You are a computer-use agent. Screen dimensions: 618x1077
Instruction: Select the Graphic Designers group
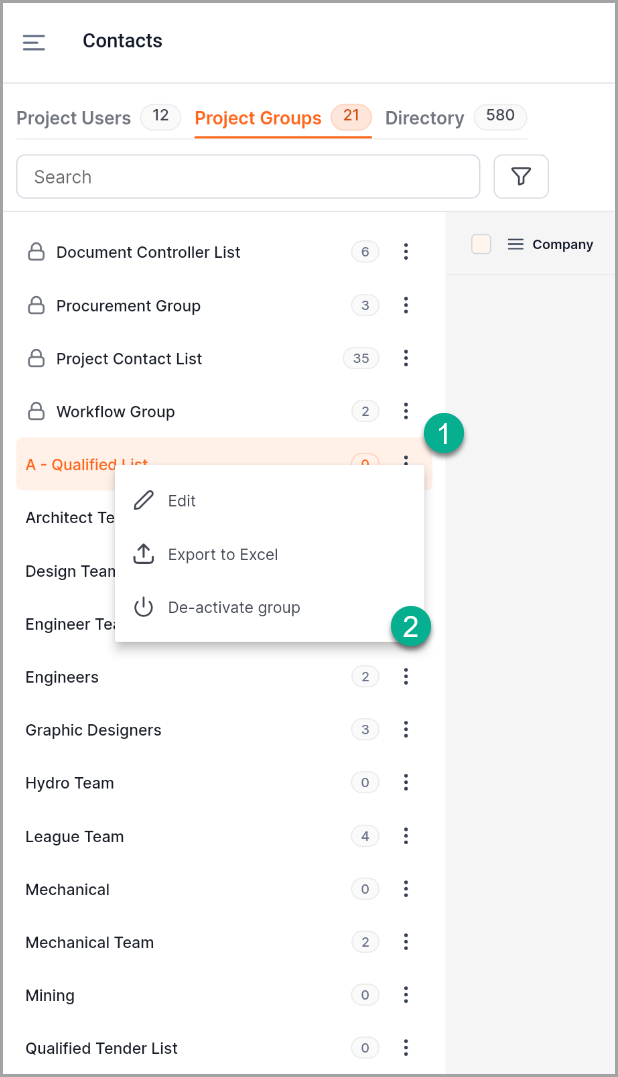(x=93, y=730)
